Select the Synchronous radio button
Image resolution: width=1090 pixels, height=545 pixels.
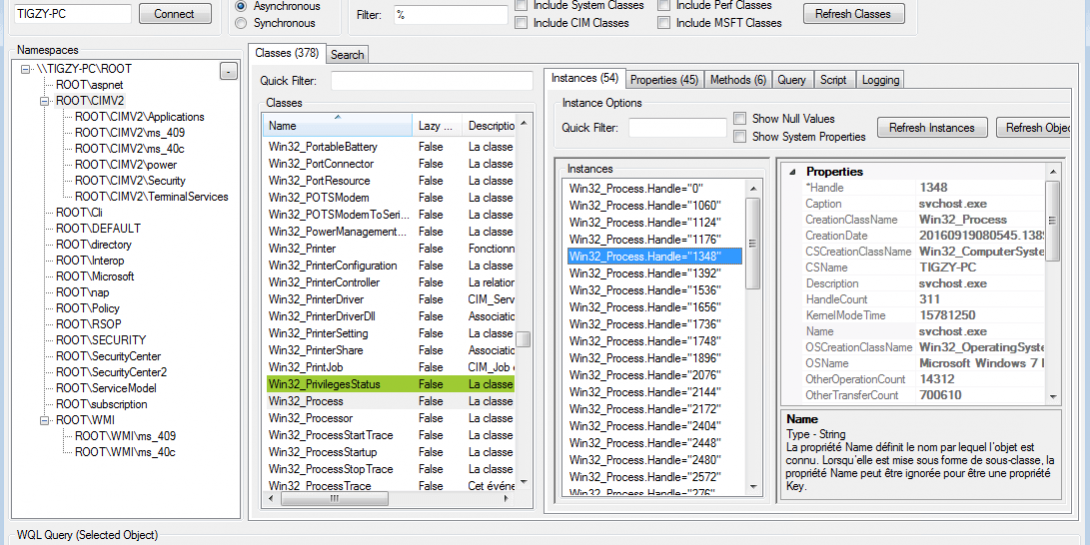(240, 22)
